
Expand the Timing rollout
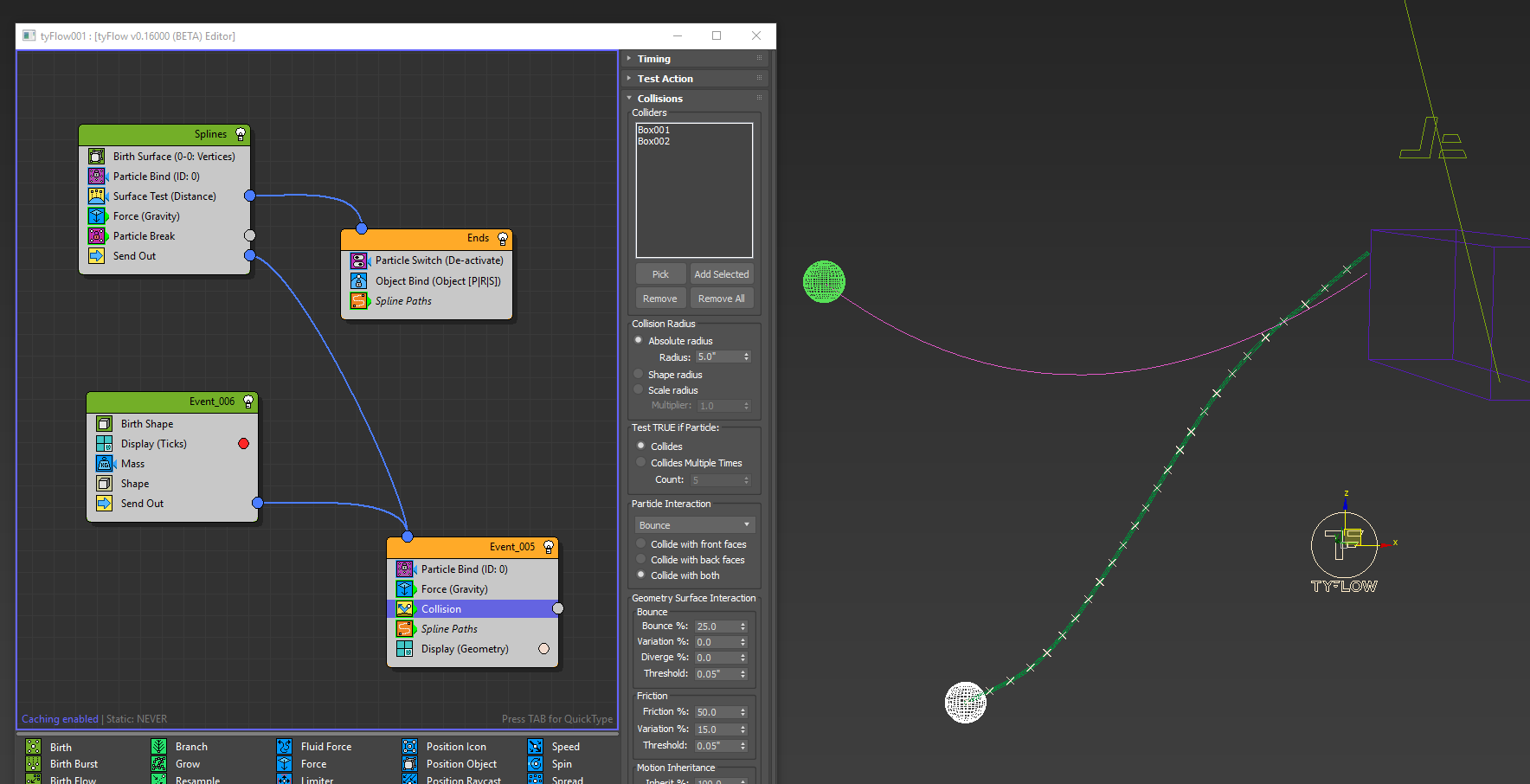tap(695, 59)
